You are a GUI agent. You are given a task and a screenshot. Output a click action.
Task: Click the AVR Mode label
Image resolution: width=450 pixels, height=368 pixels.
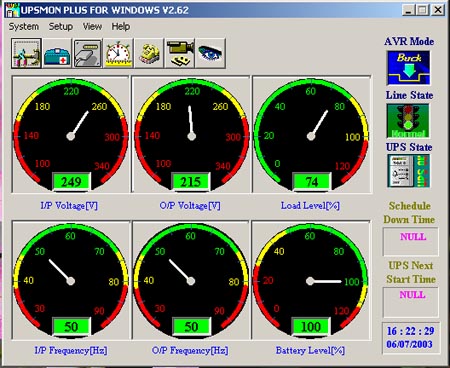(x=409, y=41)
